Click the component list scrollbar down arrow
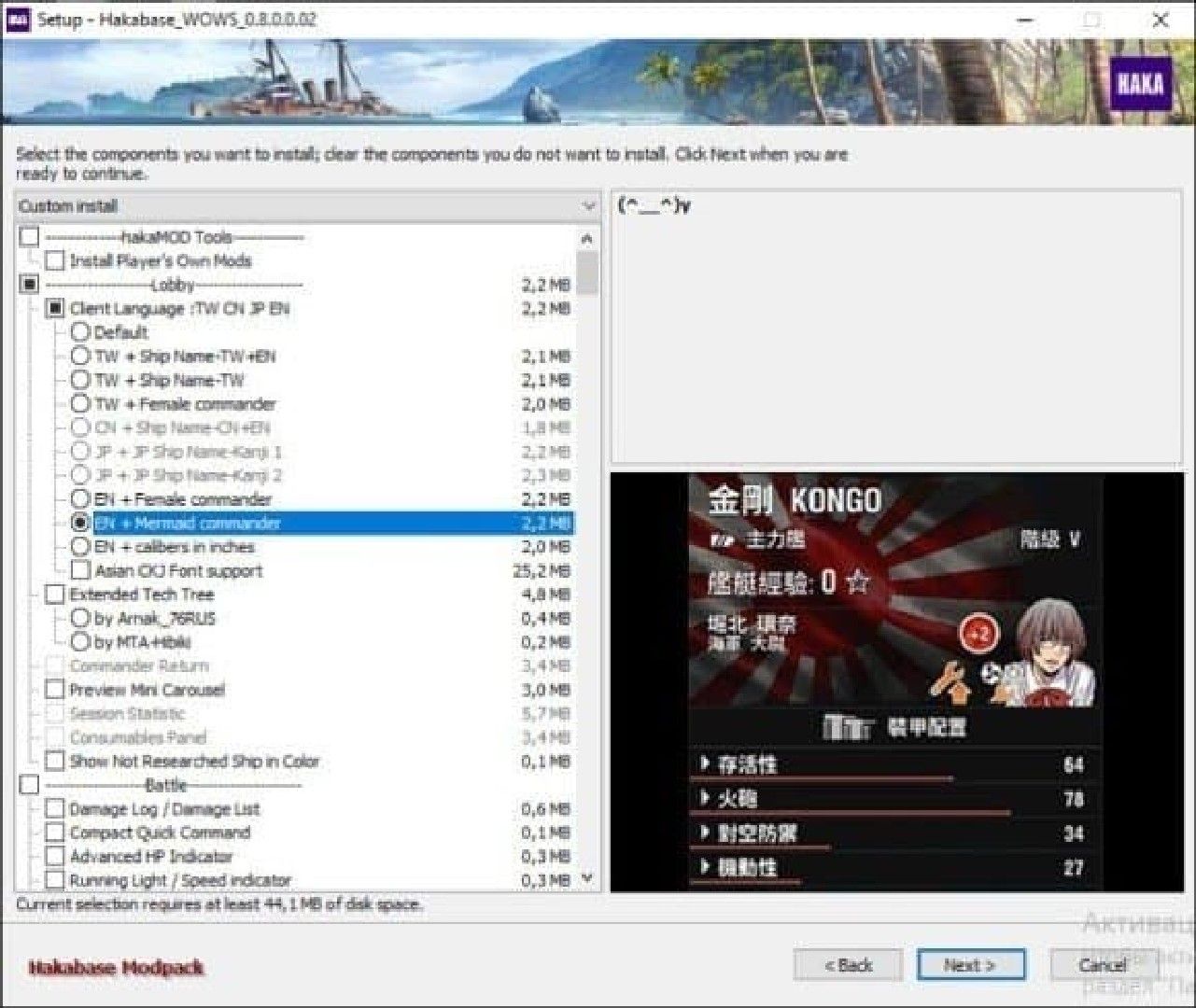The width and height of the screenshot is (1196, 1008). (587, 878)
